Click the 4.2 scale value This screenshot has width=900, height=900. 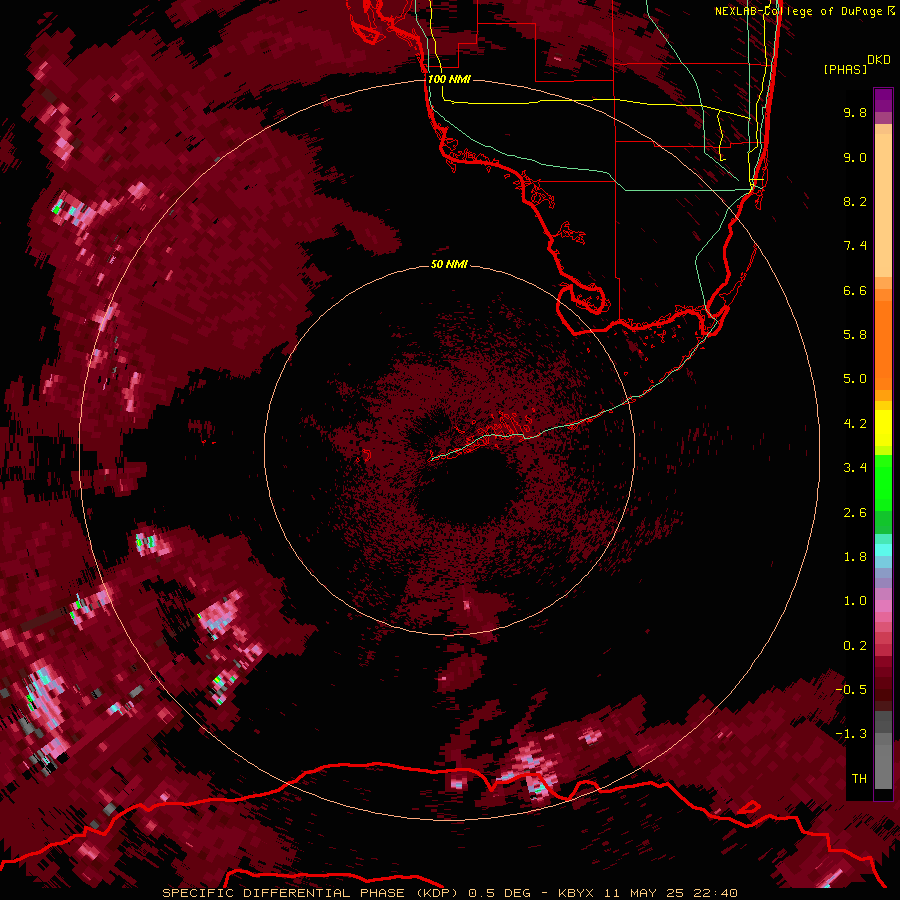[x=855, y=424]
